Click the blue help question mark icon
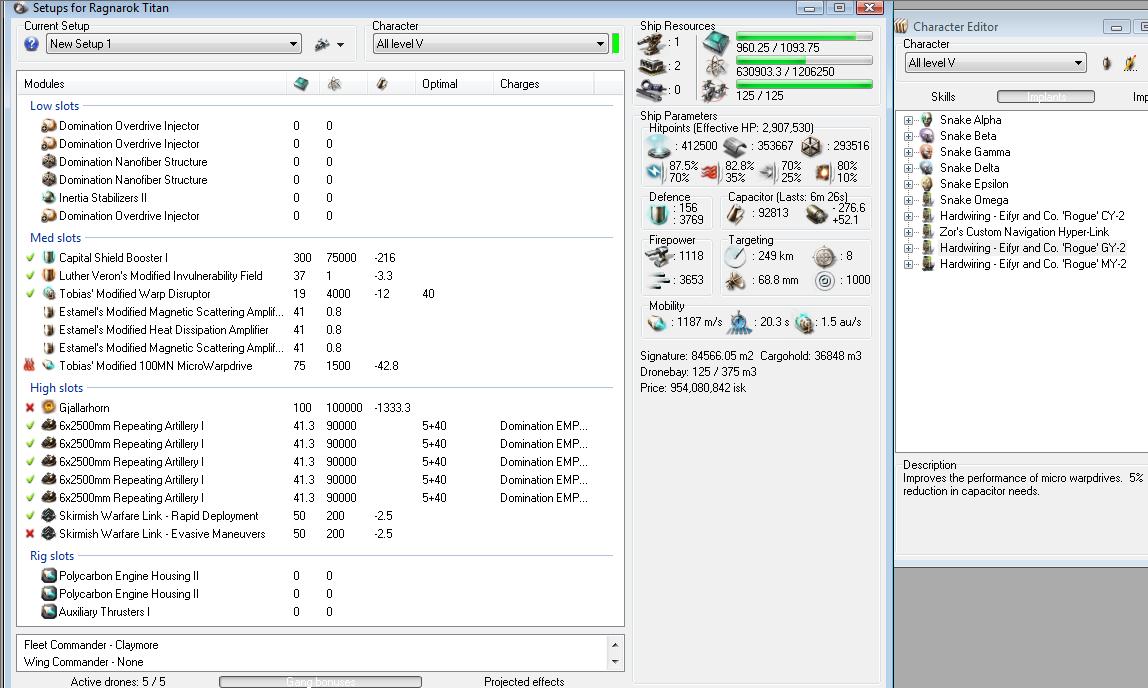Image resolution: width=1148 pixels, height=688 pixels. pyautogui.click(x=31, y=44)
